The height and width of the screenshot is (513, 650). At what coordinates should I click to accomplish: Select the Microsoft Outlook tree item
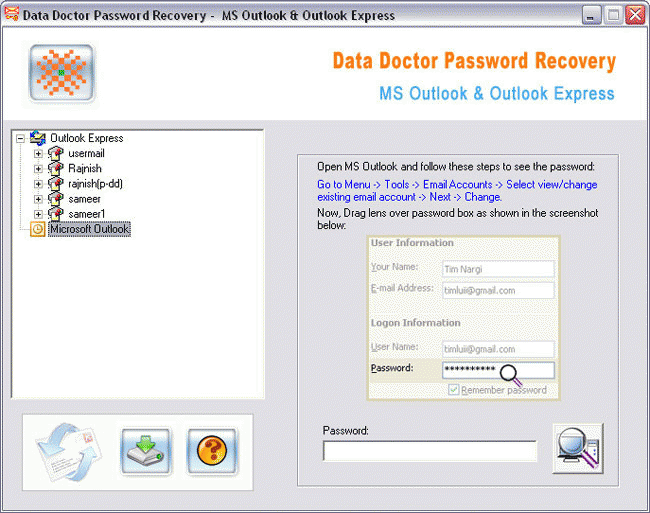click(x=90, y=229)
